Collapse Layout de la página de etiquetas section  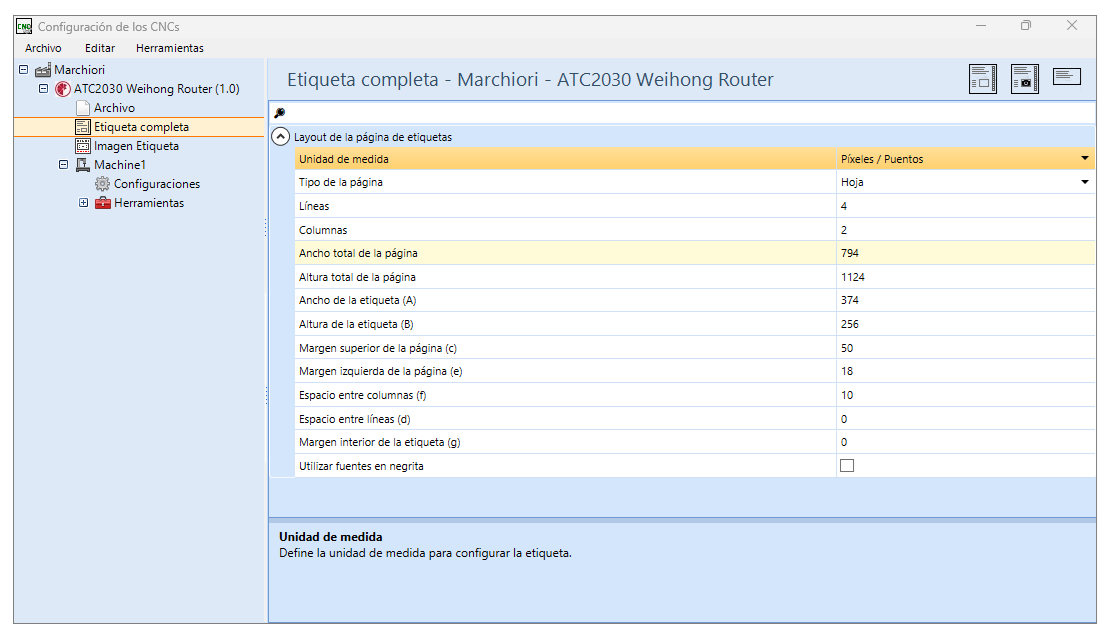pyautogui.click(x=280, y=137)
